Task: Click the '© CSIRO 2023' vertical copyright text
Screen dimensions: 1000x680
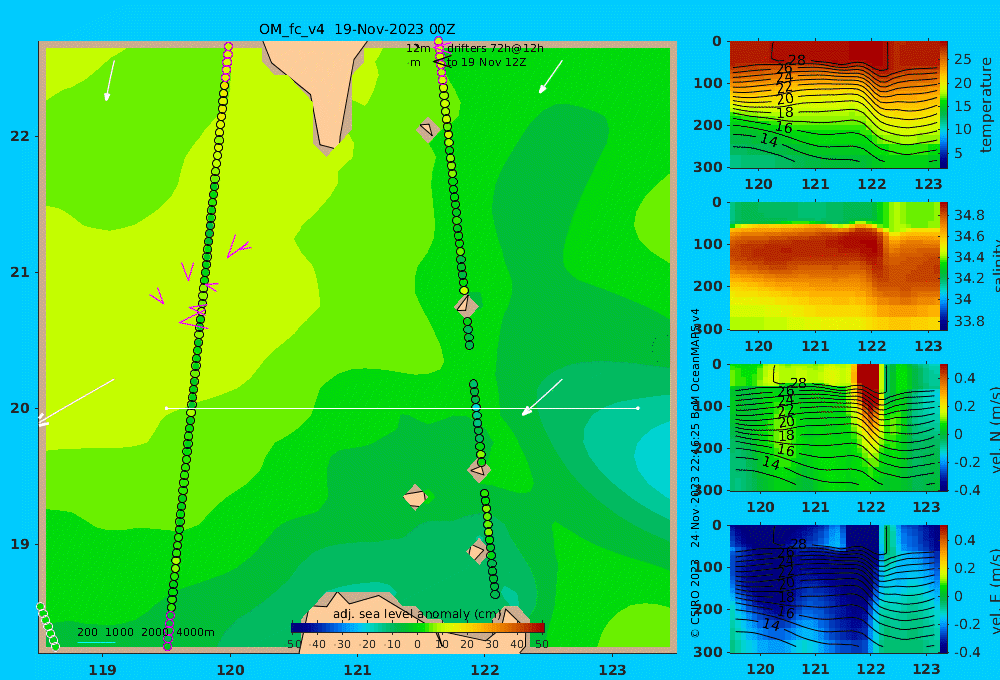Action: pyautogui.click(x=696, y=598)
